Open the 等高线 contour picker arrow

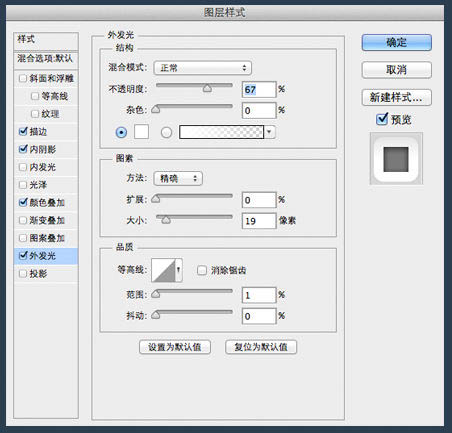(x=179, y=270)
